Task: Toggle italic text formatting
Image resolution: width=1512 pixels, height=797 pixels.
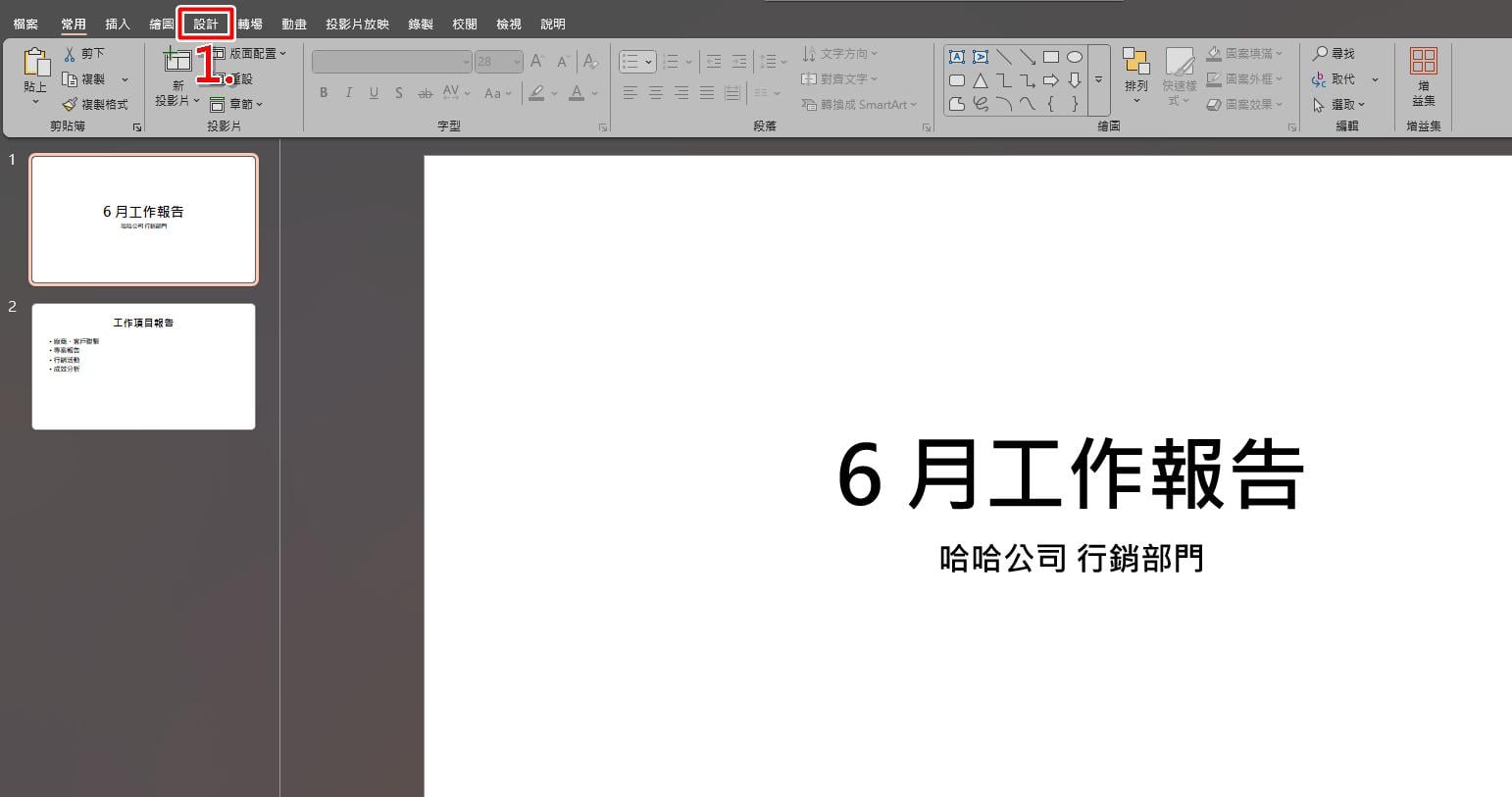Action: click(x=348, y=93)
